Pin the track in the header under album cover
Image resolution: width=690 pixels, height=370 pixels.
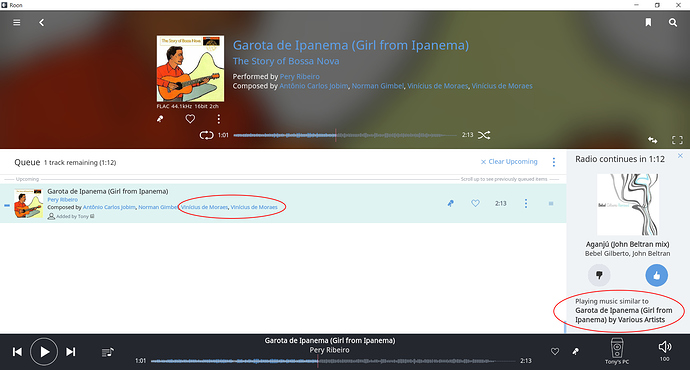coord(160,119)
